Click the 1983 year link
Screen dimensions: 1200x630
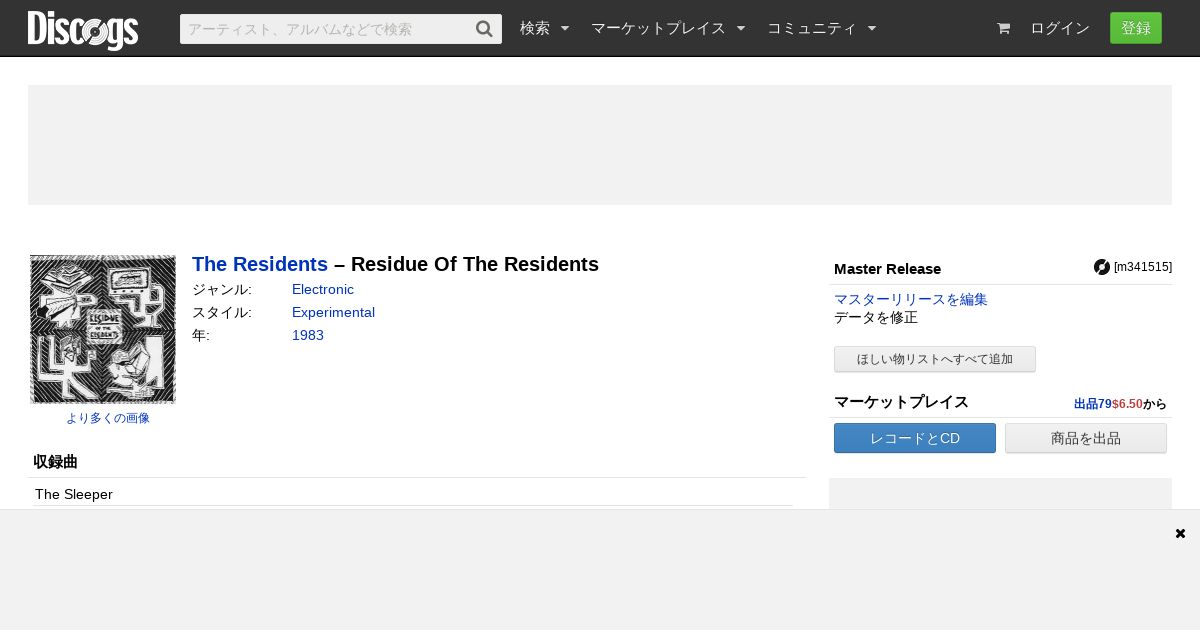tap(308, 335)
